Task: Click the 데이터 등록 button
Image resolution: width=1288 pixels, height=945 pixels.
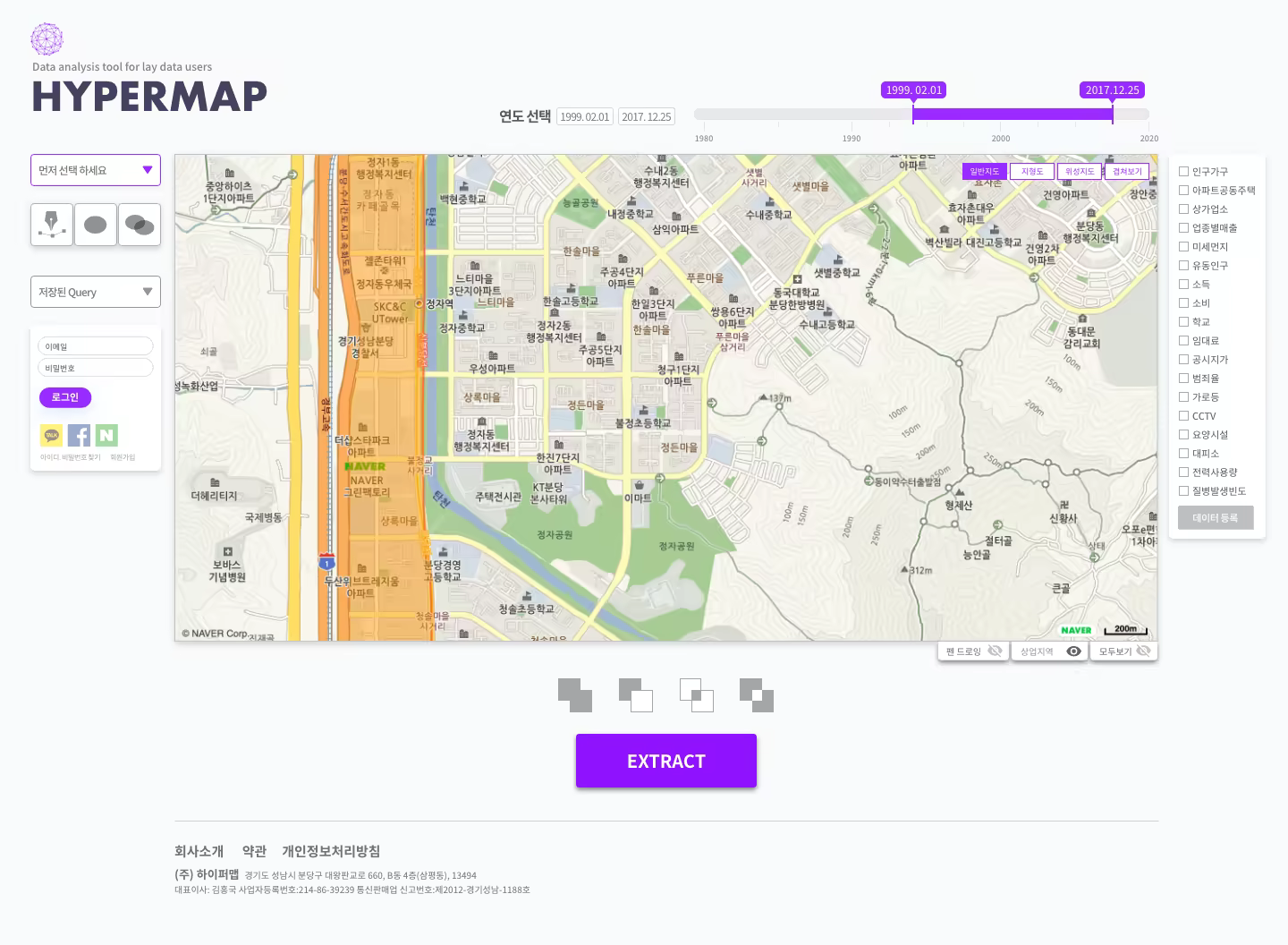Action: [x=1216, y=517]
